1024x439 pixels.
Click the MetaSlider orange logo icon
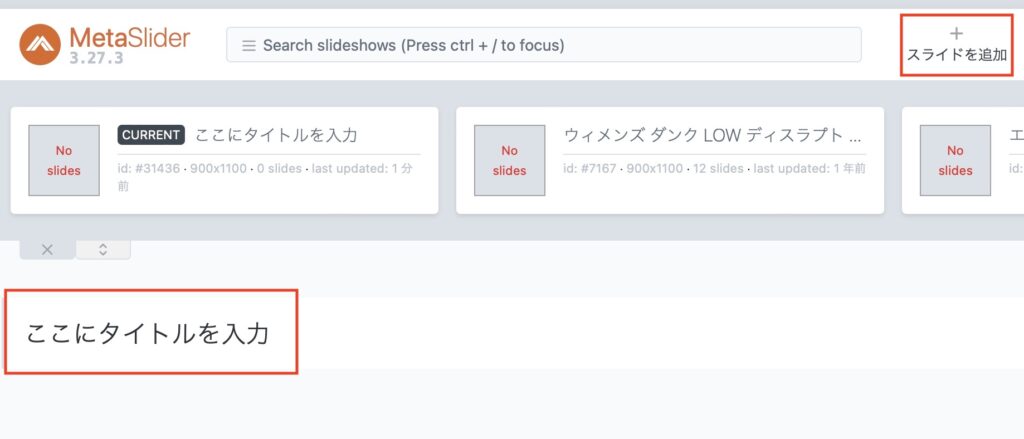tap(40, 44)
